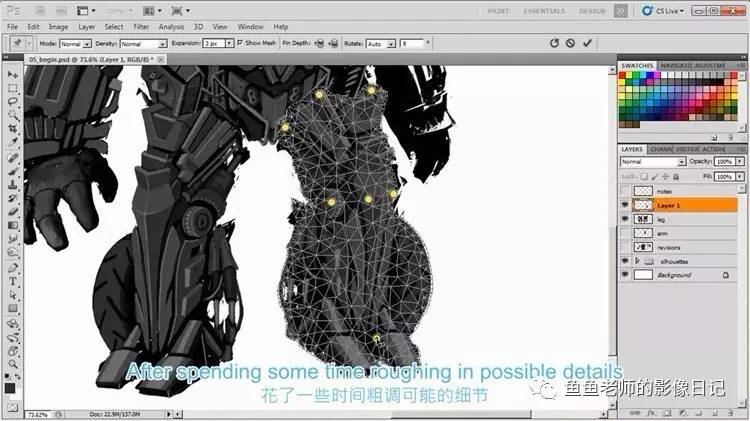Viewport: 750px width, 421px height.
Task: Select the Move tool
Action: [12, 75]
